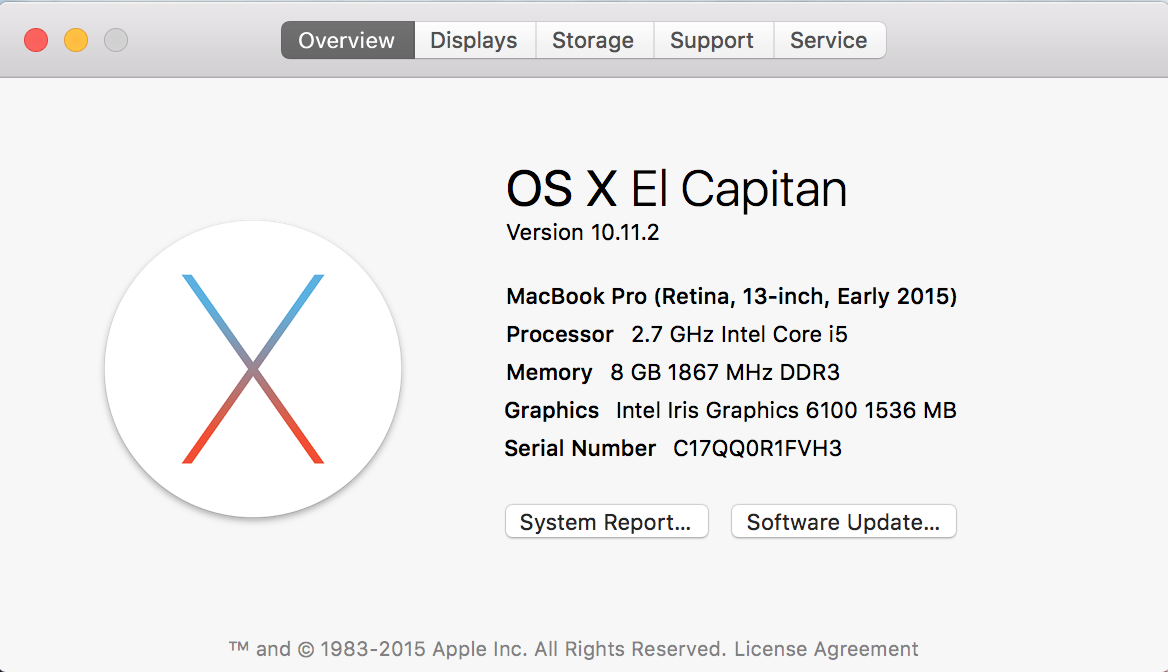The image size is (1168, 672).
Task: Switch to the Displays tab
Action: click(474, 41)
